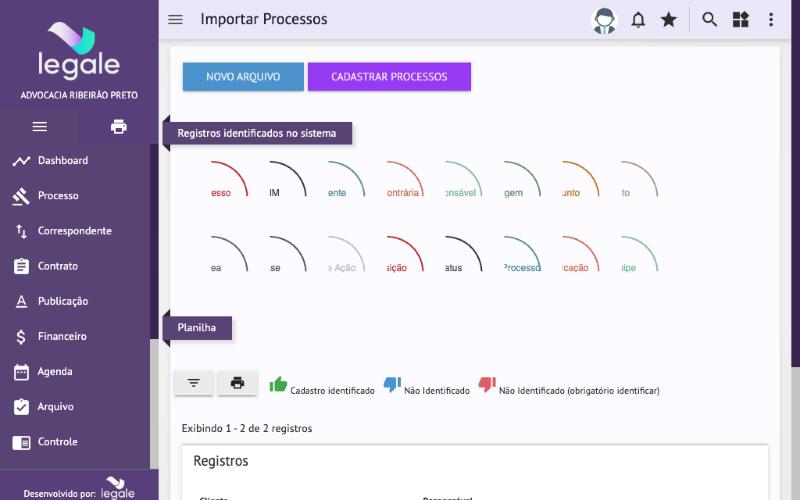This screenshot has height=500, width=800.
Task: Click the Planilha section header
Action: tap(197, 328)
